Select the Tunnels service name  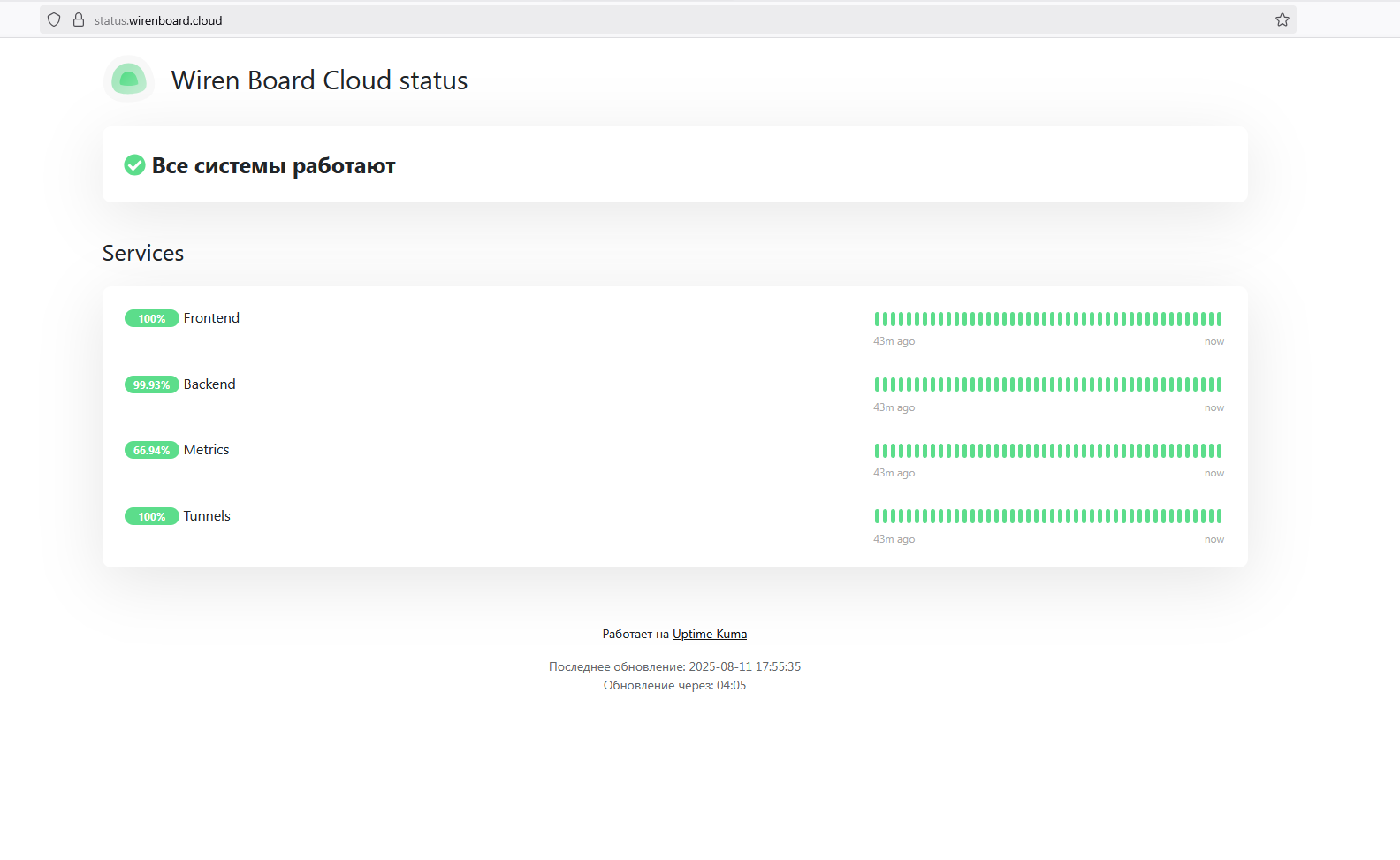[207, 516]
